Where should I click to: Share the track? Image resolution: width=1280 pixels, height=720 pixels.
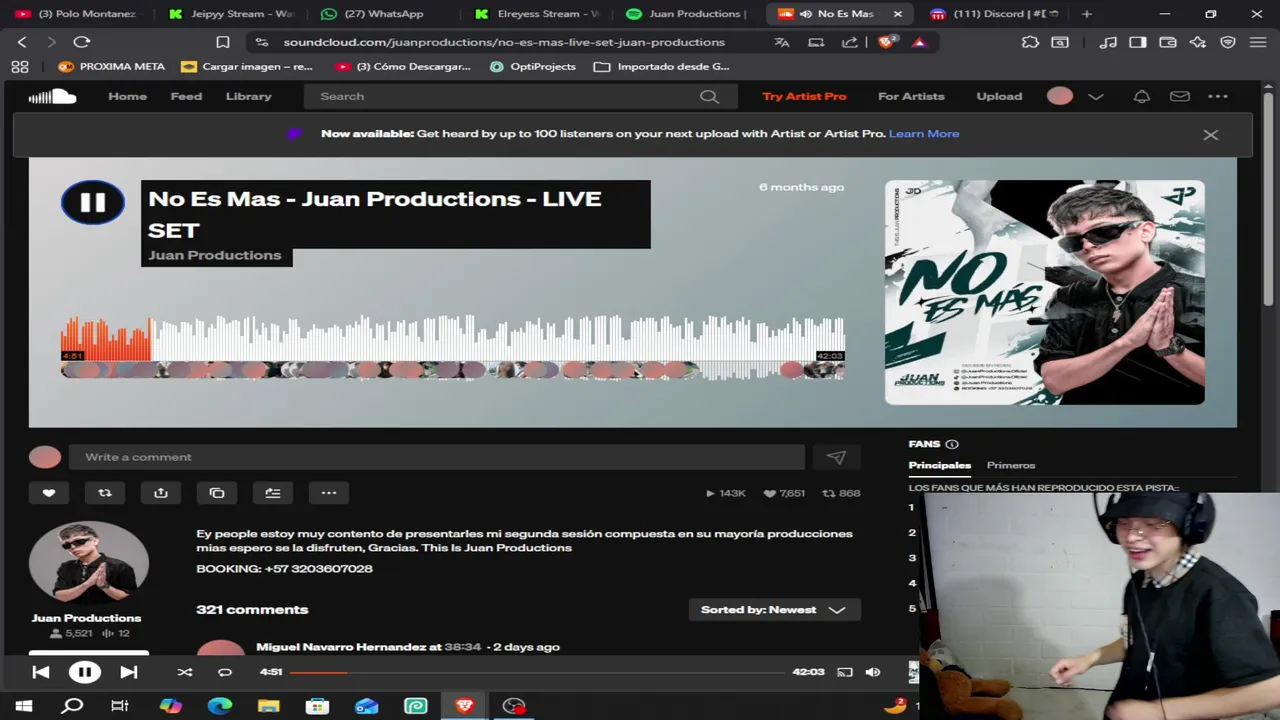coord(160,493)
